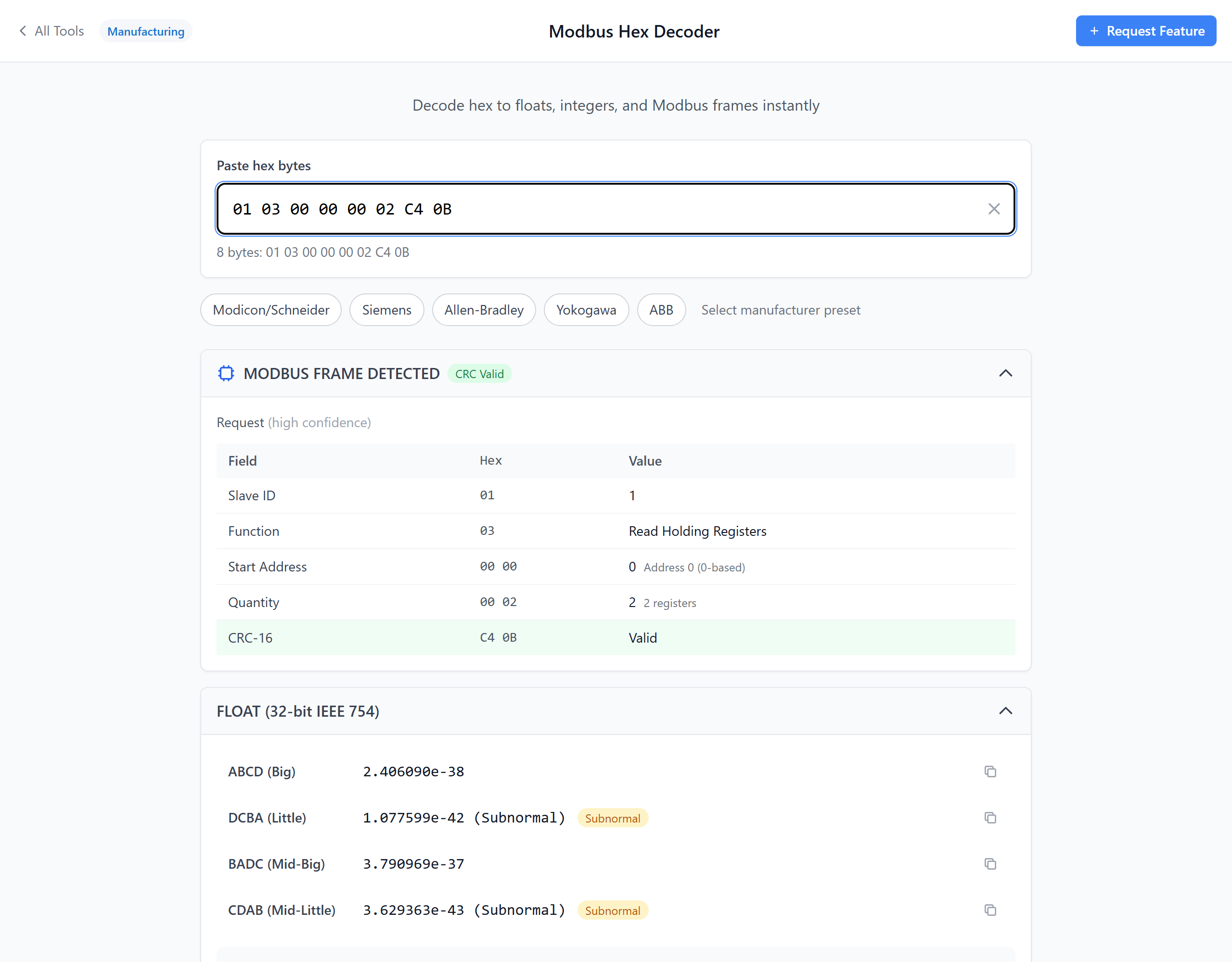
Task: Click the plus icon in Request Feature
Action: click(1094, 31)
